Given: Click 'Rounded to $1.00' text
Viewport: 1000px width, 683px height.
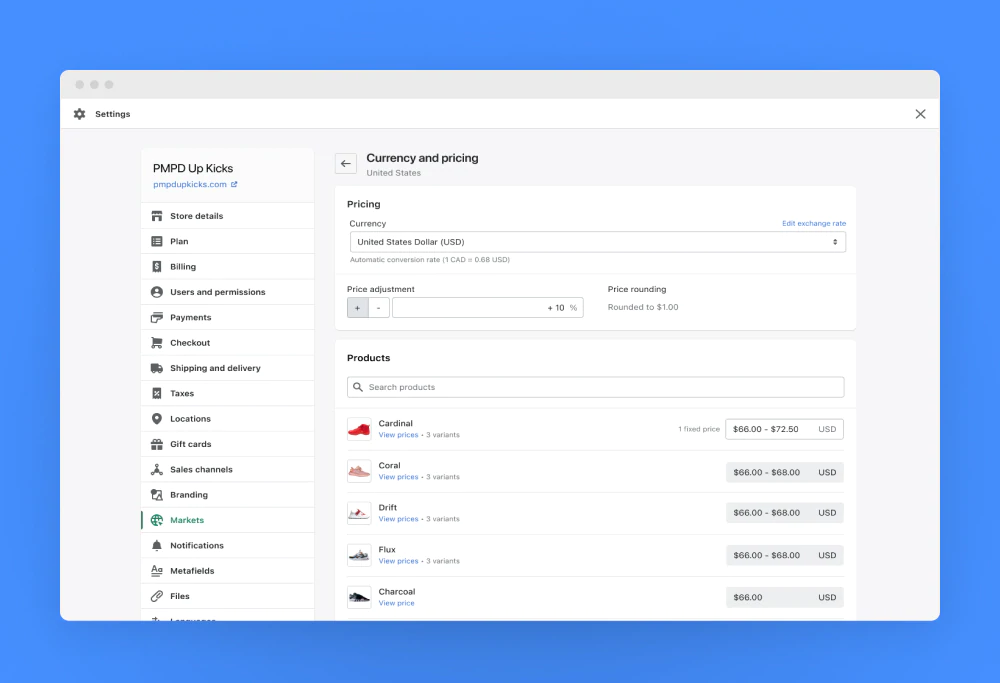Looking at the screenshot, I should pos(643,307).
